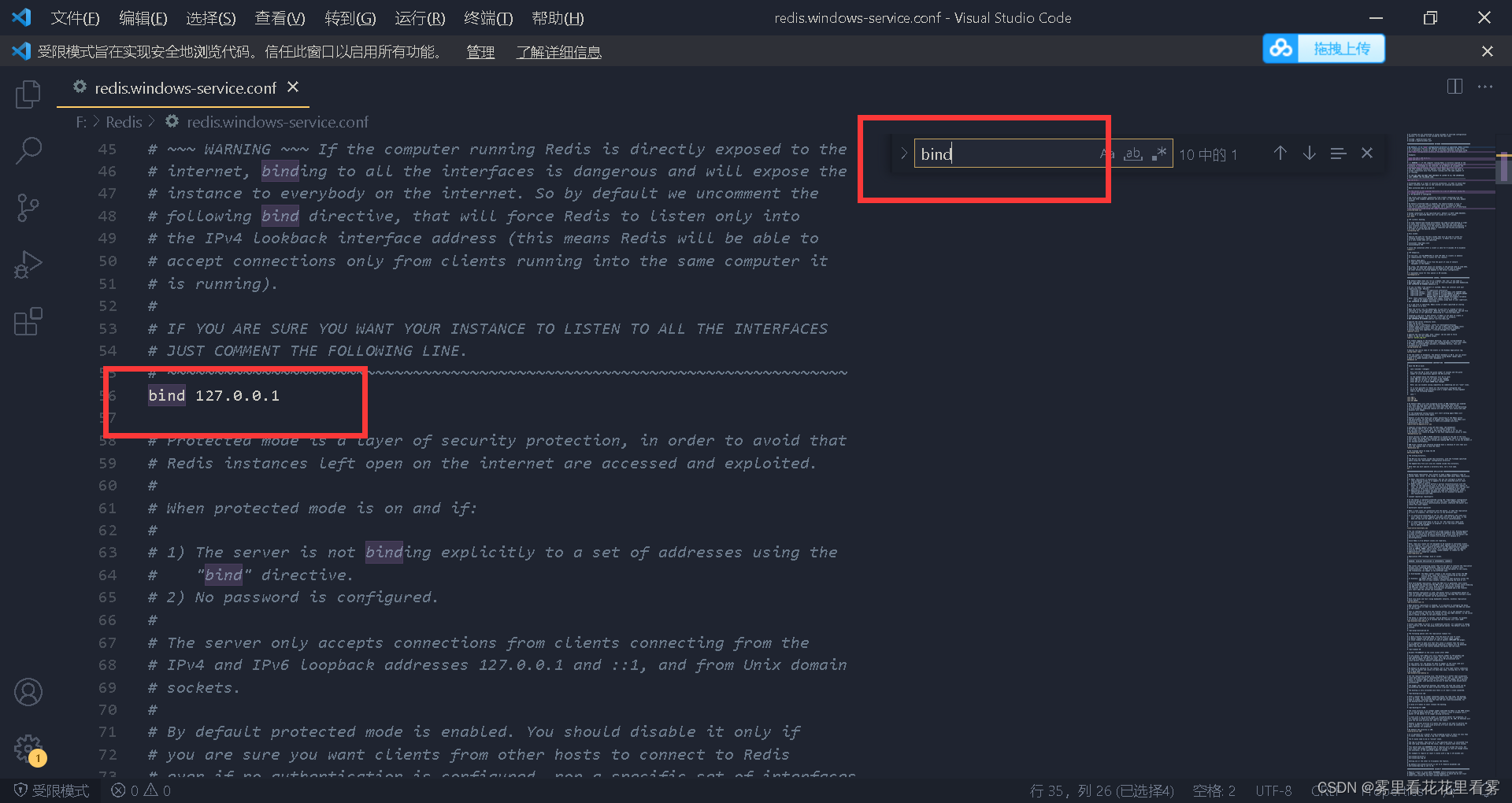
Task: Split the editor to the right
Action: coord(1455,87)
